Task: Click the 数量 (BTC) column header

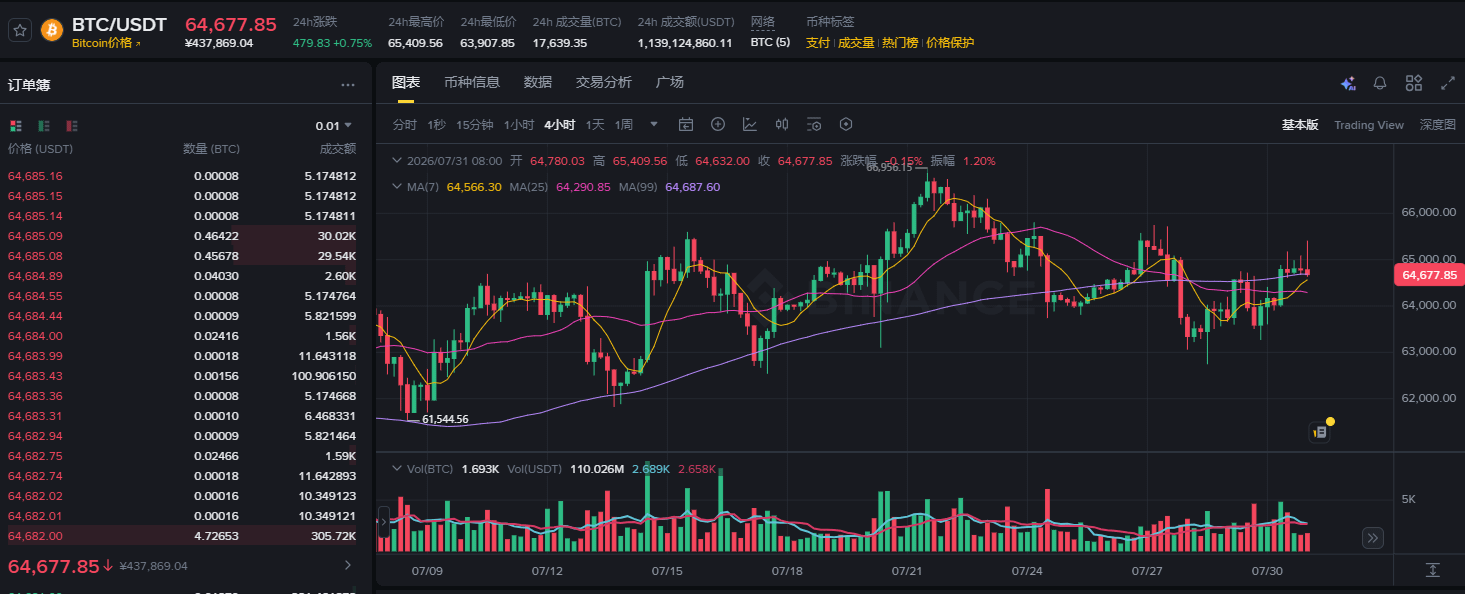Action: 211,149
